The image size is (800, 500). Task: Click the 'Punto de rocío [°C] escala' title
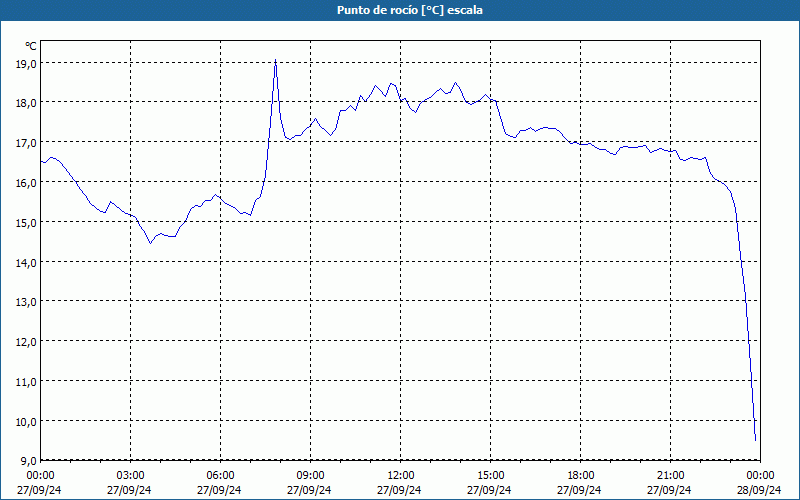(410, 10)
